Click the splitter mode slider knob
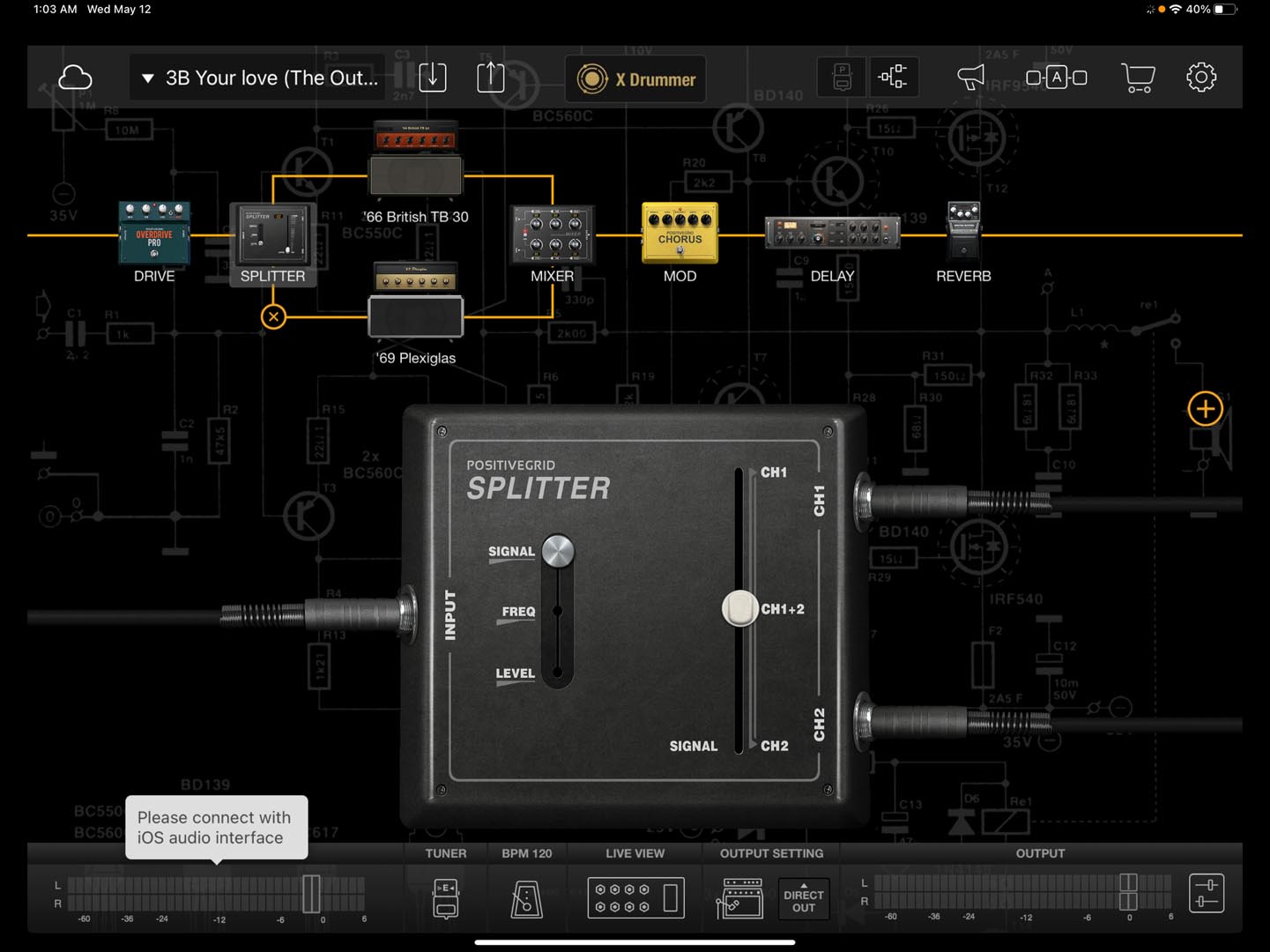Image resolution: width=1270 pixels, height=952 pixels. click(558, 551)
